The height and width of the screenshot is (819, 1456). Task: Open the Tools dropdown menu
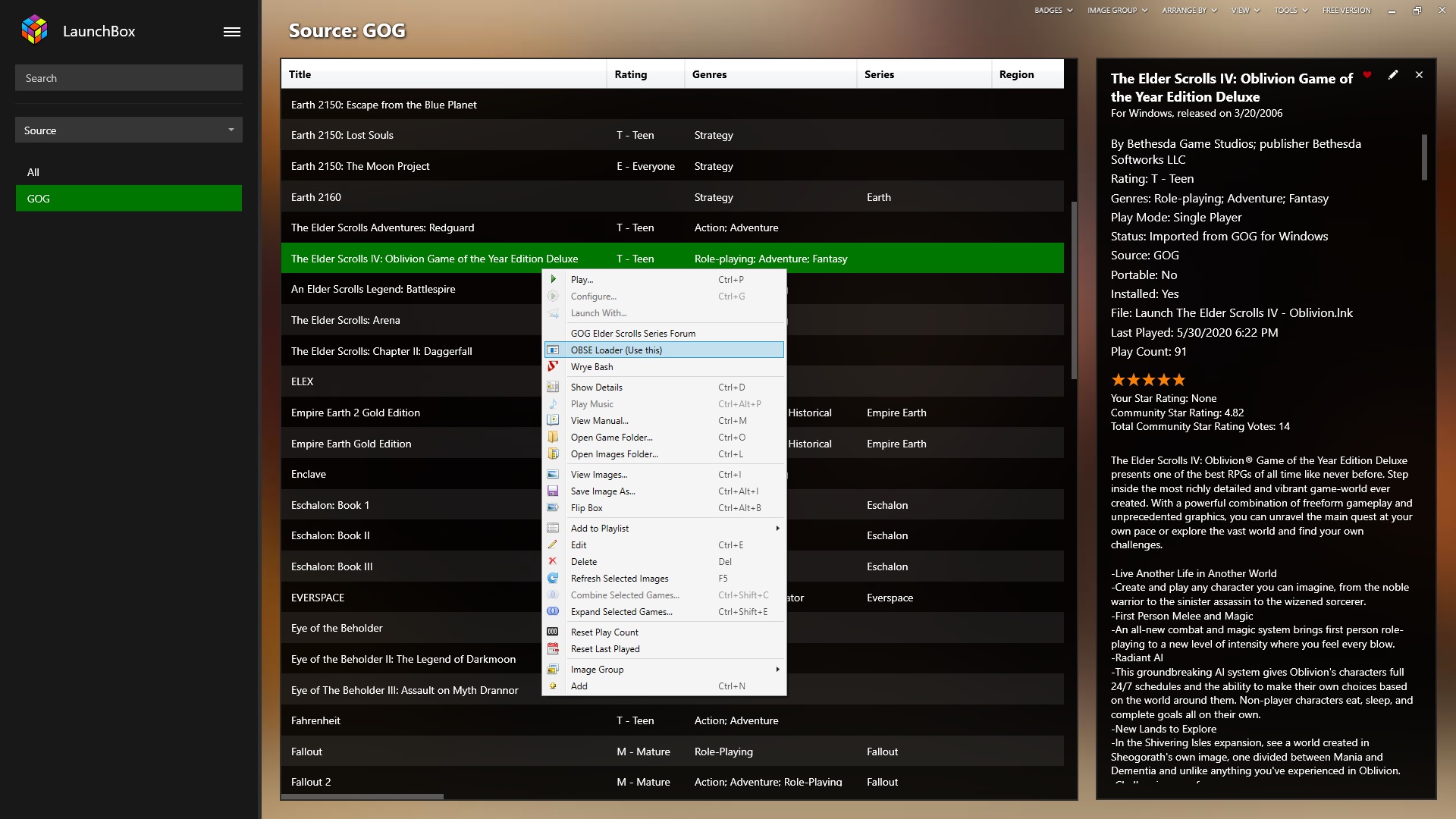pyautogui.click(x=1291, y=11)
